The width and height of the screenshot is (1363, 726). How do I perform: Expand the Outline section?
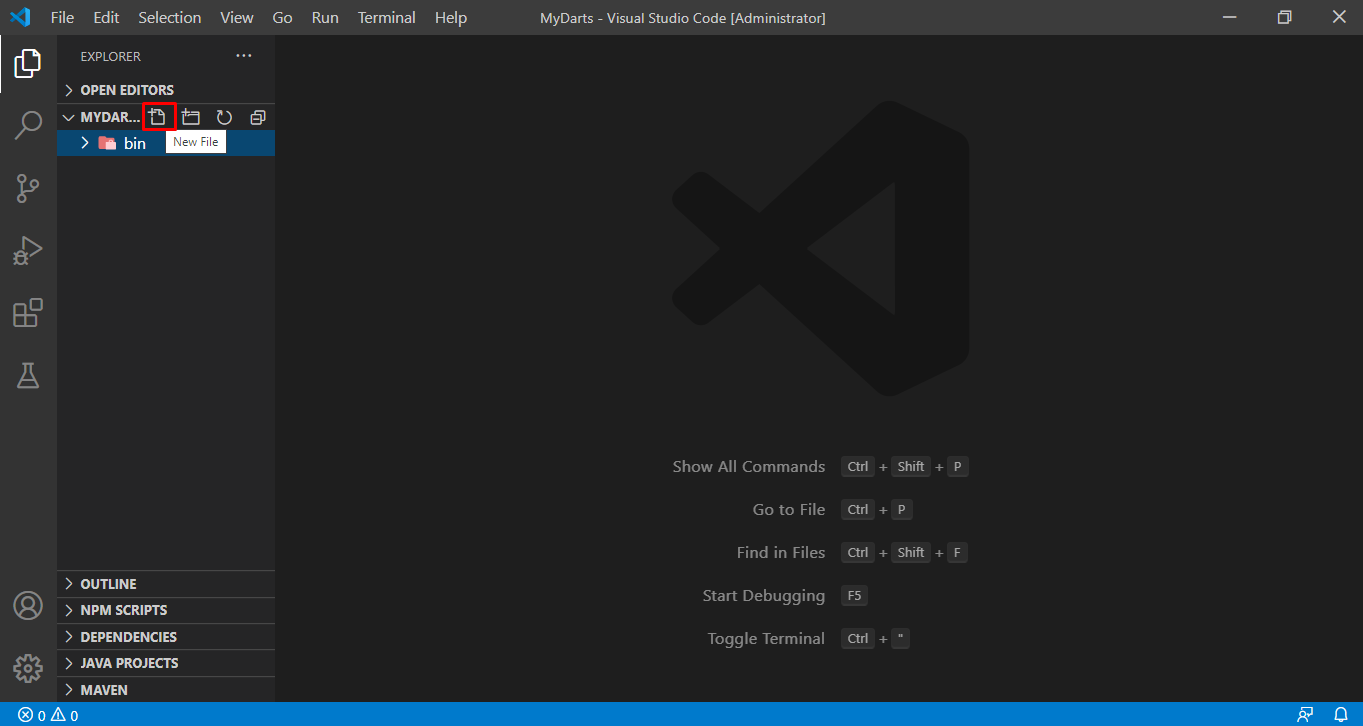point(108,584)
